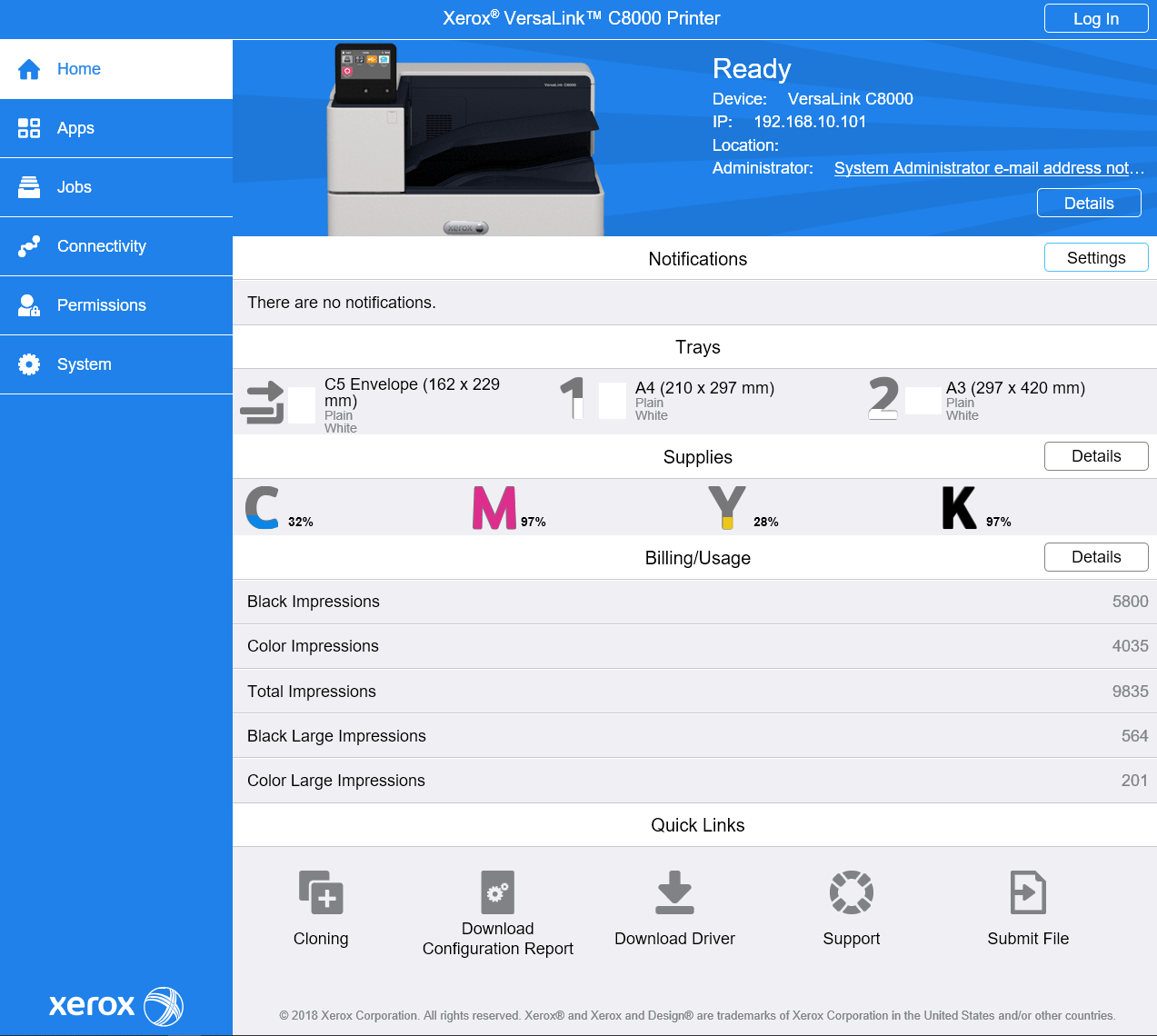This screenshot has height=1036, width=1157.
Task: Click the Total Impressions row
Action: click(694, 692)
